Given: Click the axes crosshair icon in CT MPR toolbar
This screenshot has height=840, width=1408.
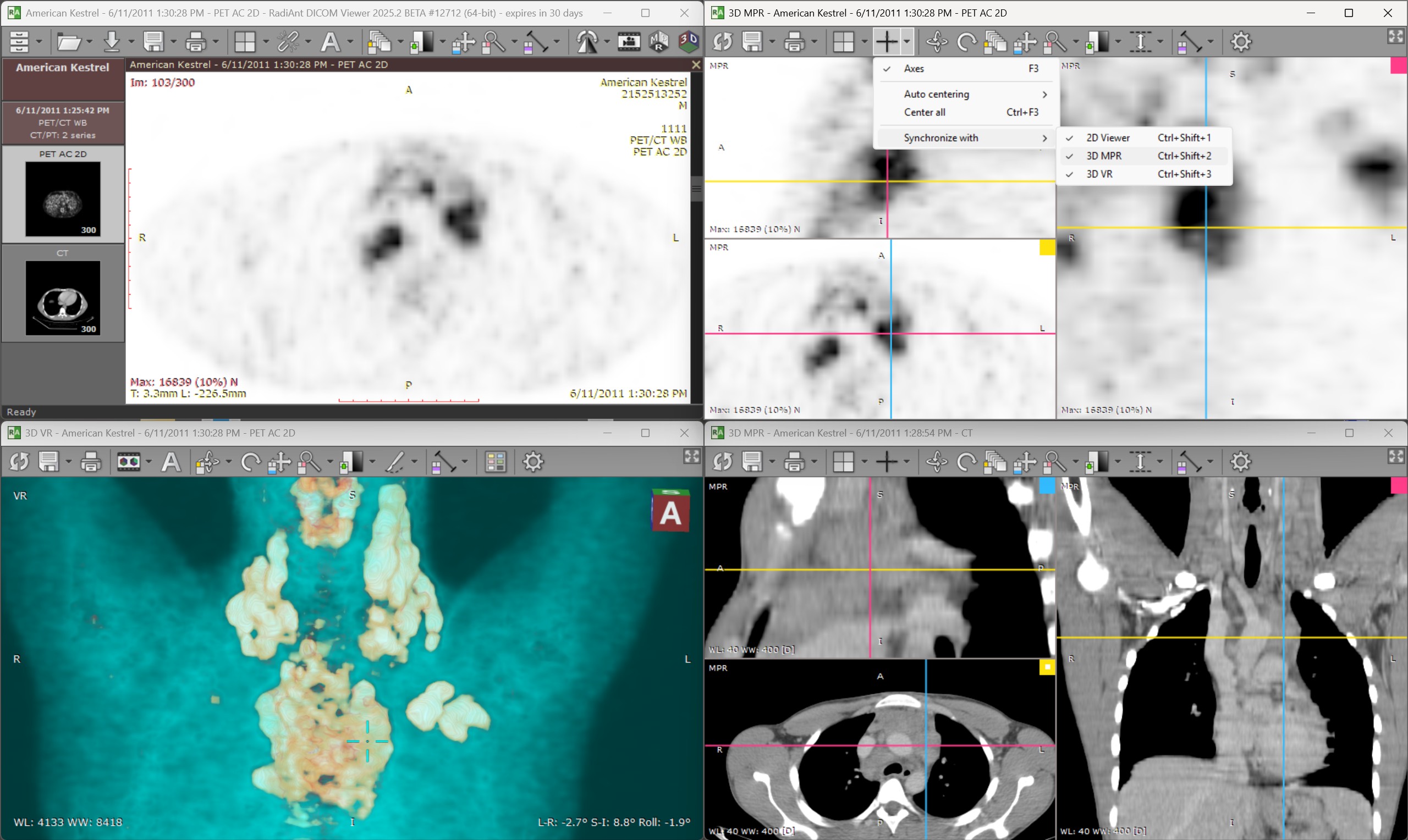Looking at the screenshot, I should pos(886,462).
